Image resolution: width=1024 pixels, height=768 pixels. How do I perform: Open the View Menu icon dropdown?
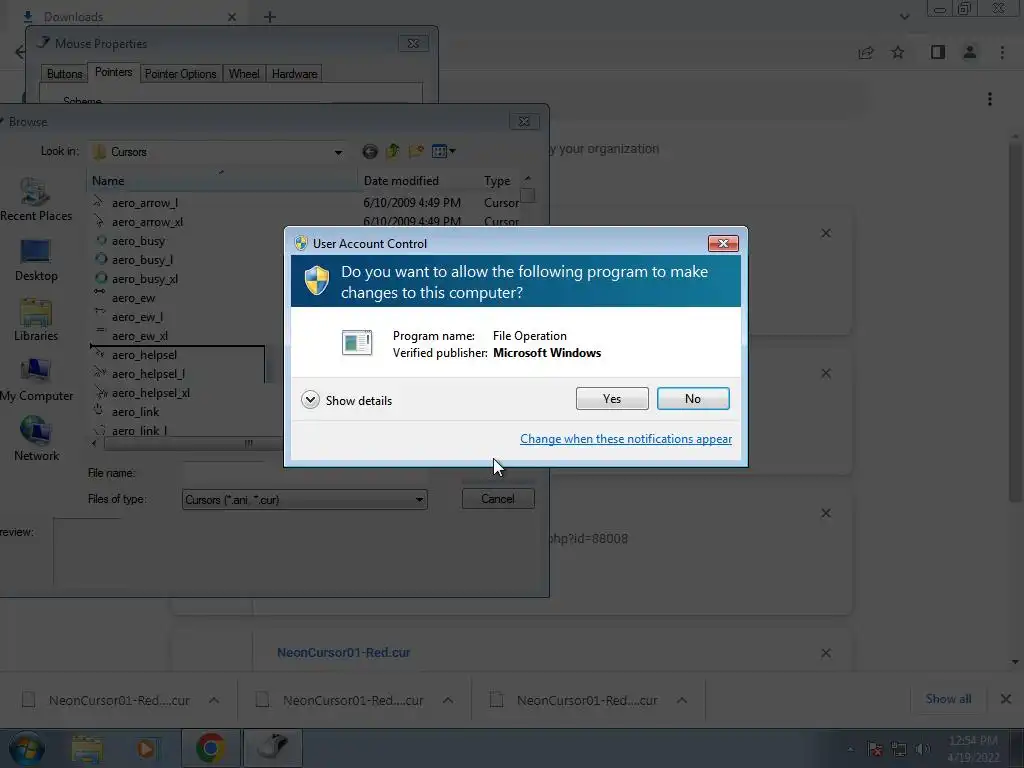click(x=443, y=152)
